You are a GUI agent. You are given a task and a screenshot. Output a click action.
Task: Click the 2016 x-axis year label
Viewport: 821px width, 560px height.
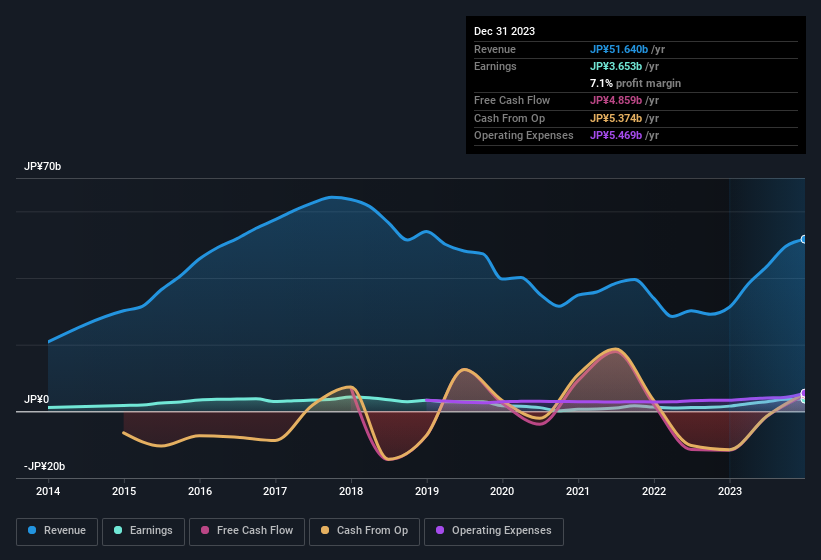pyautogui.click(x=200, y=491)
